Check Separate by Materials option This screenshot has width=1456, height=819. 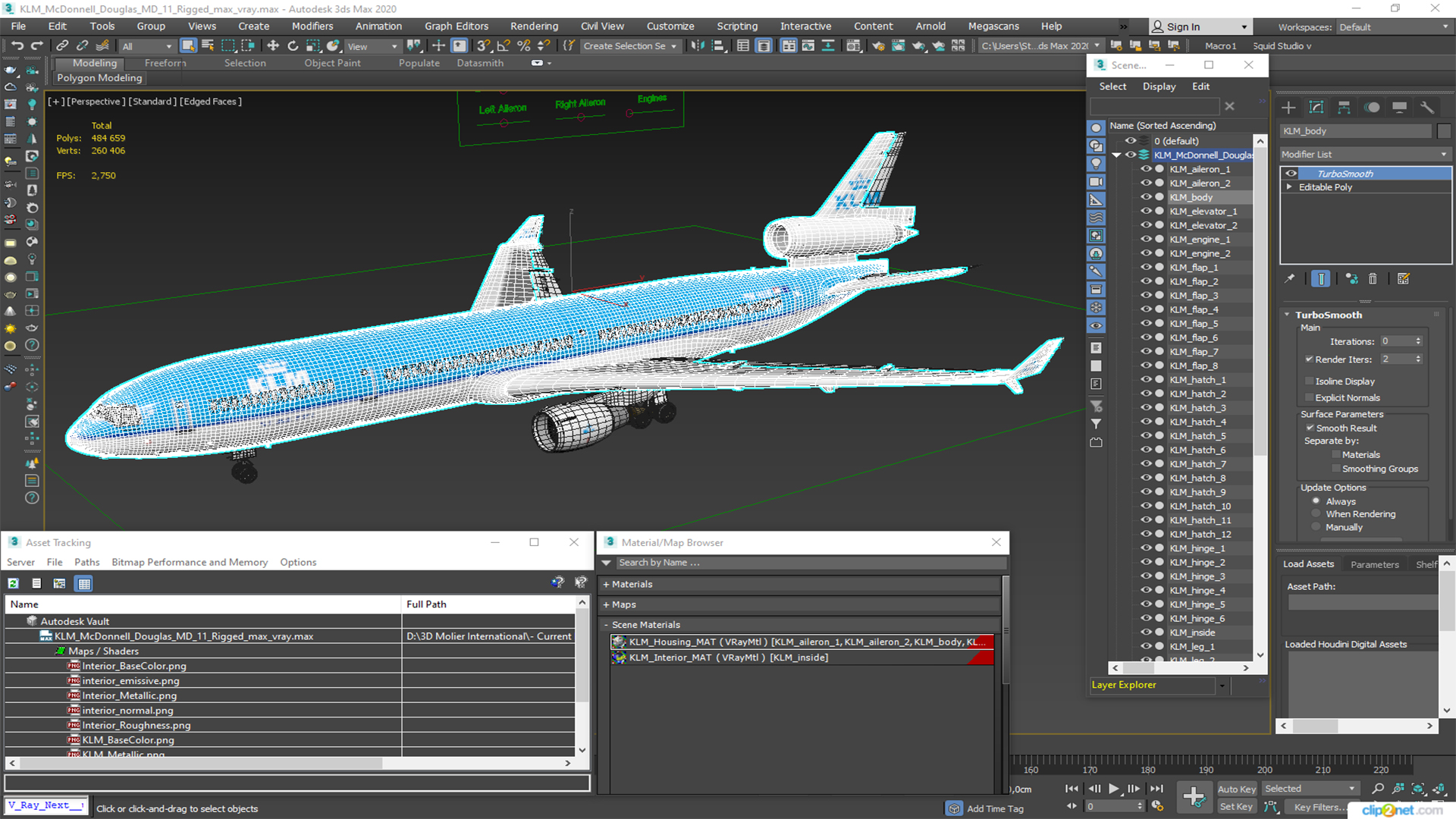tap(1336, 454)
